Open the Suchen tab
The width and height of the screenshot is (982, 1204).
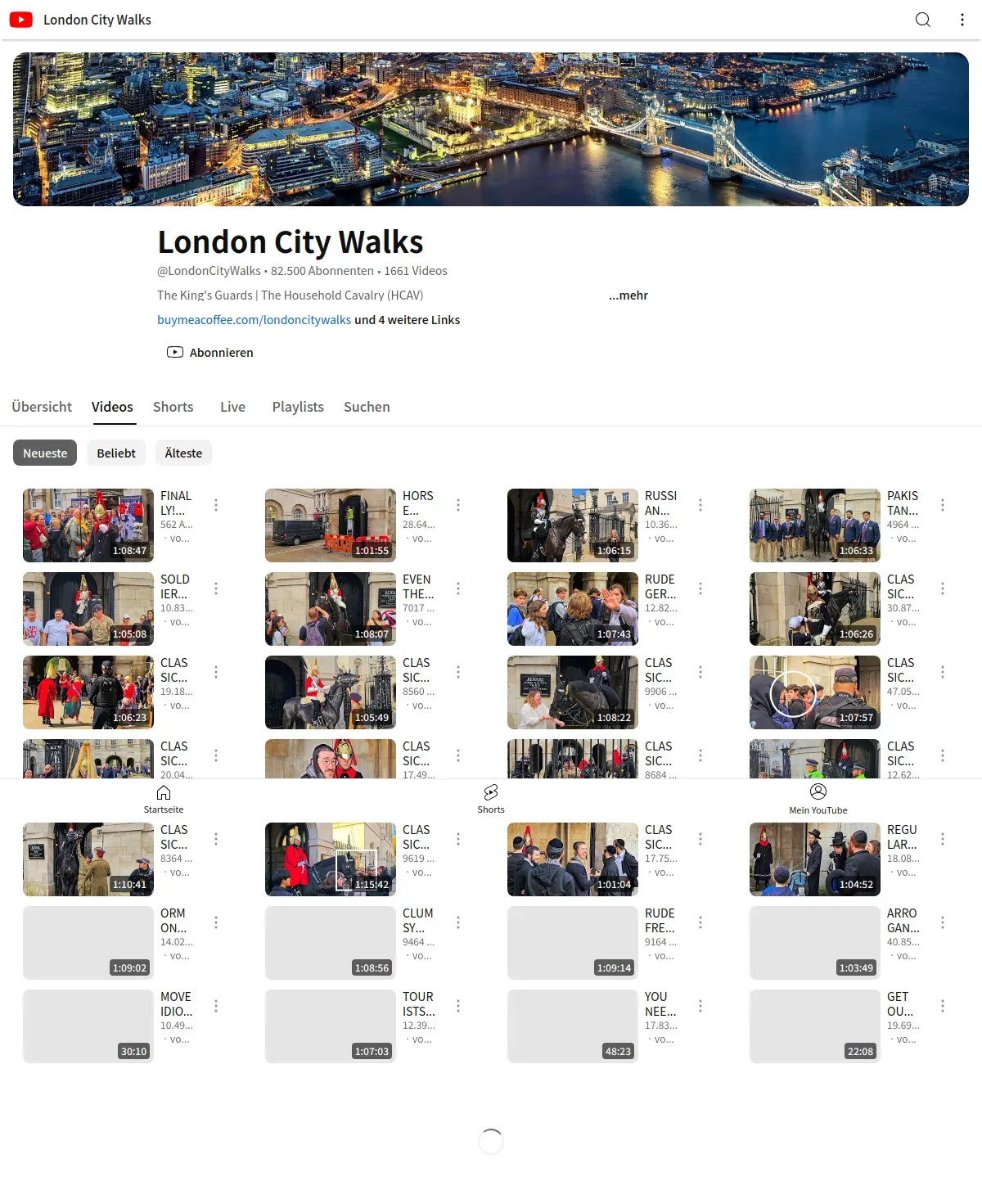click(x=367, y=407)
